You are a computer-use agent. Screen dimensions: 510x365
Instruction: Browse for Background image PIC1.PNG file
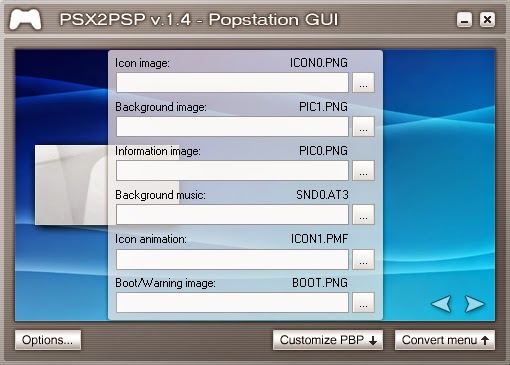tap(363, 126)
